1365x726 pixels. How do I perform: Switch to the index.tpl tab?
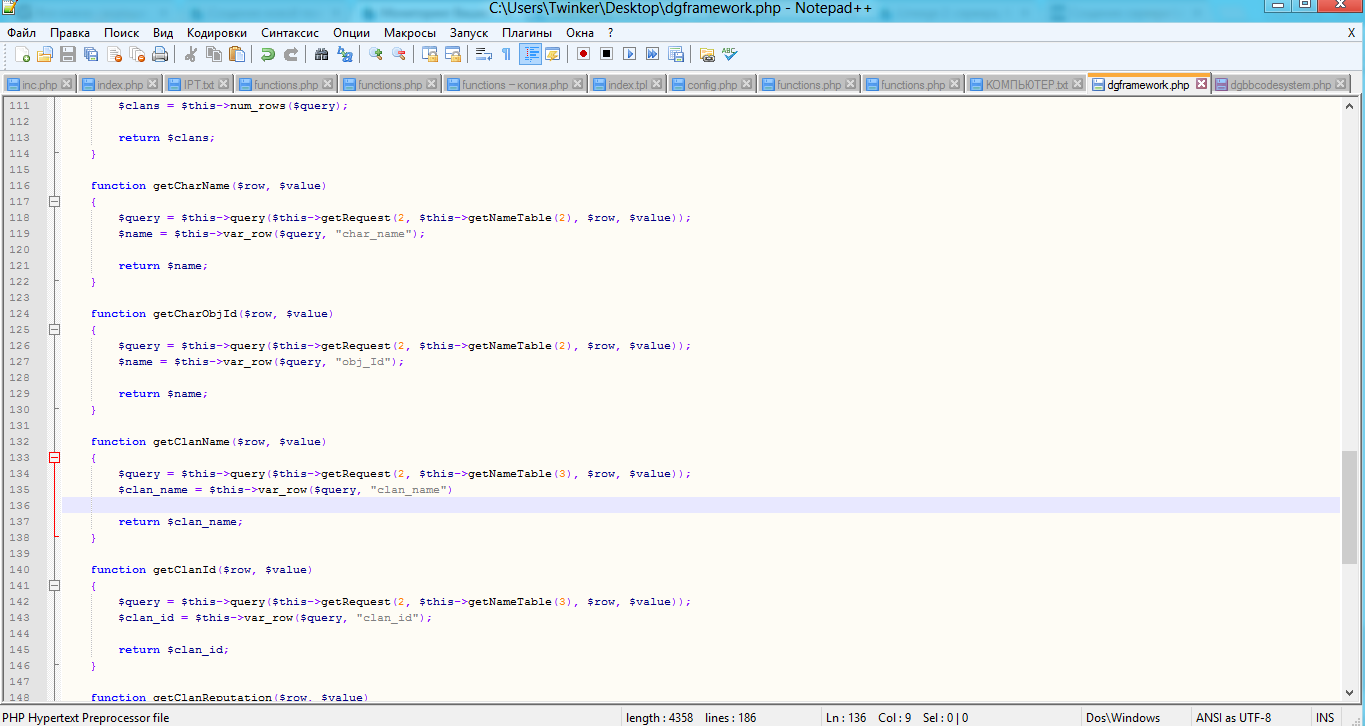tap(627, 85)
